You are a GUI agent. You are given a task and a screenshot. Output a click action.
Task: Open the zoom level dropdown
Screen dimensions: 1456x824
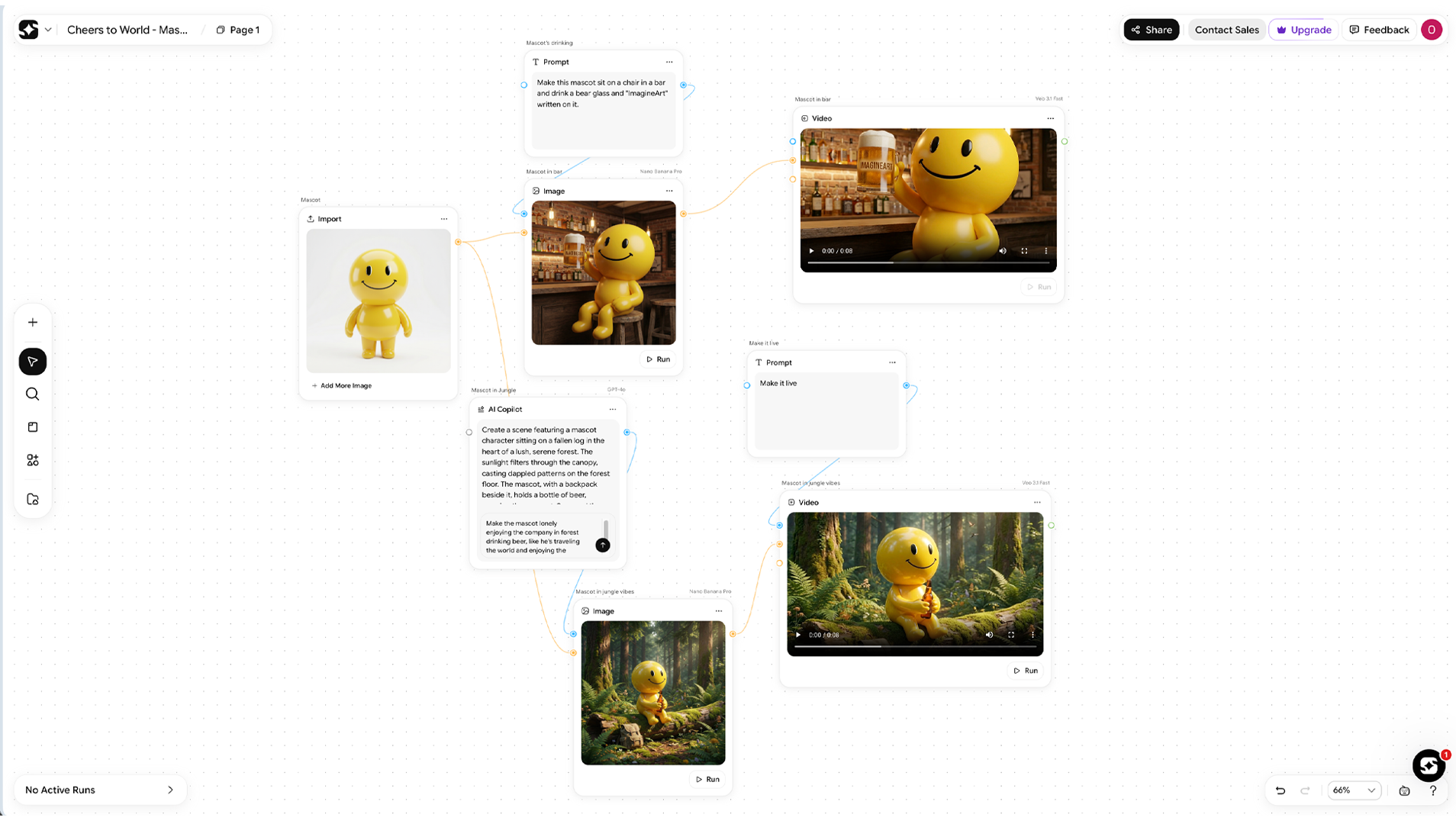click(x=1355, y=790)
